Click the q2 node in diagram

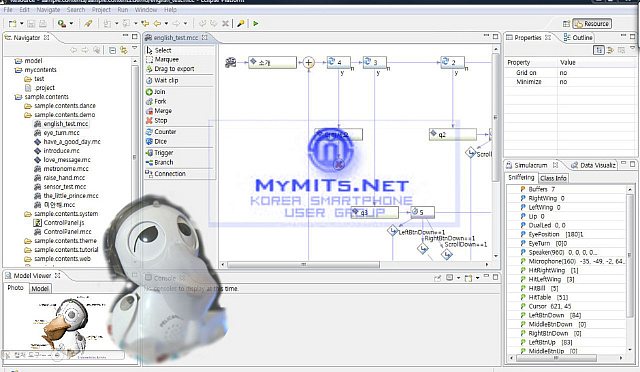[x=452, y=134]
